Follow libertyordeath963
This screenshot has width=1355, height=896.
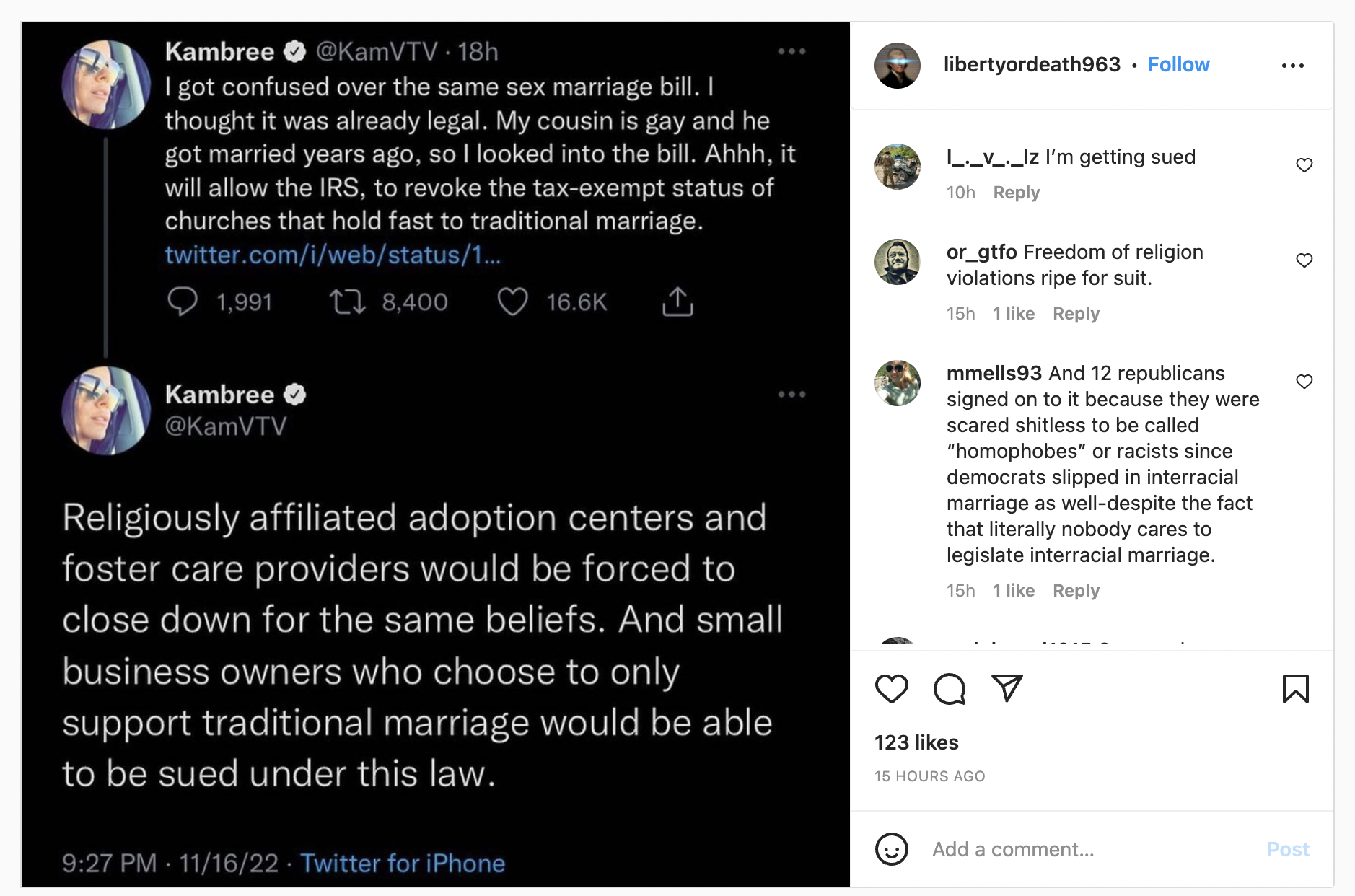pyautogui.click(x=1179, y=64)
